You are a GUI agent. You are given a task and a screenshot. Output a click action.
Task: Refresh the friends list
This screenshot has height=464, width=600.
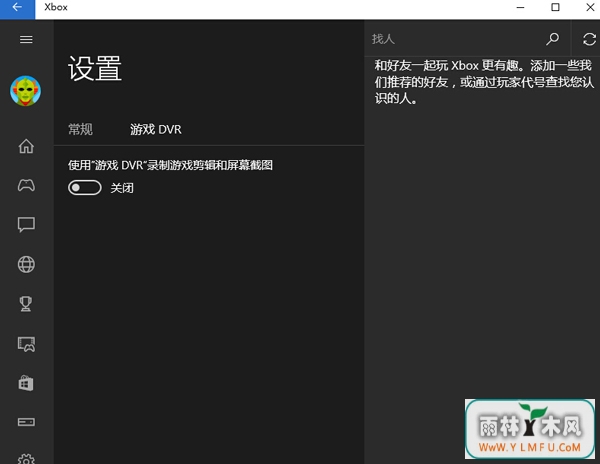589,39
